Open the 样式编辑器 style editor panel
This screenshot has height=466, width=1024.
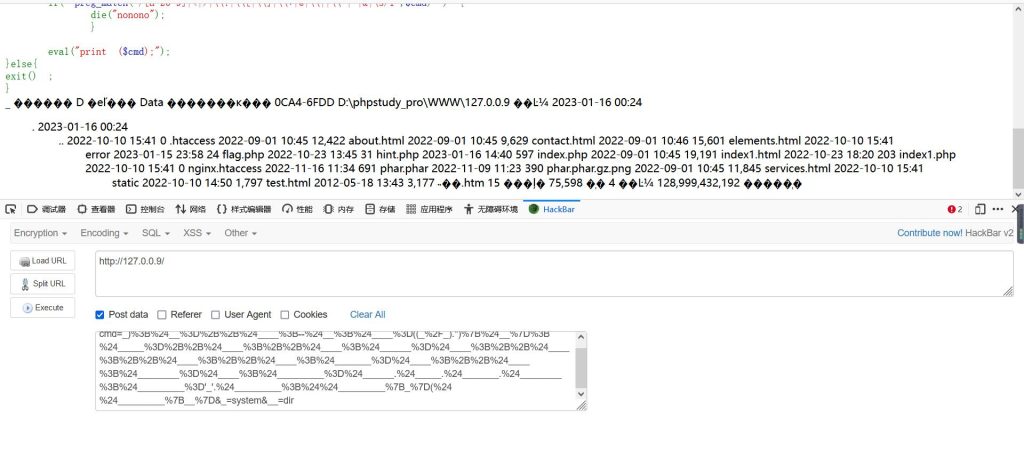[x=244, y=209]
